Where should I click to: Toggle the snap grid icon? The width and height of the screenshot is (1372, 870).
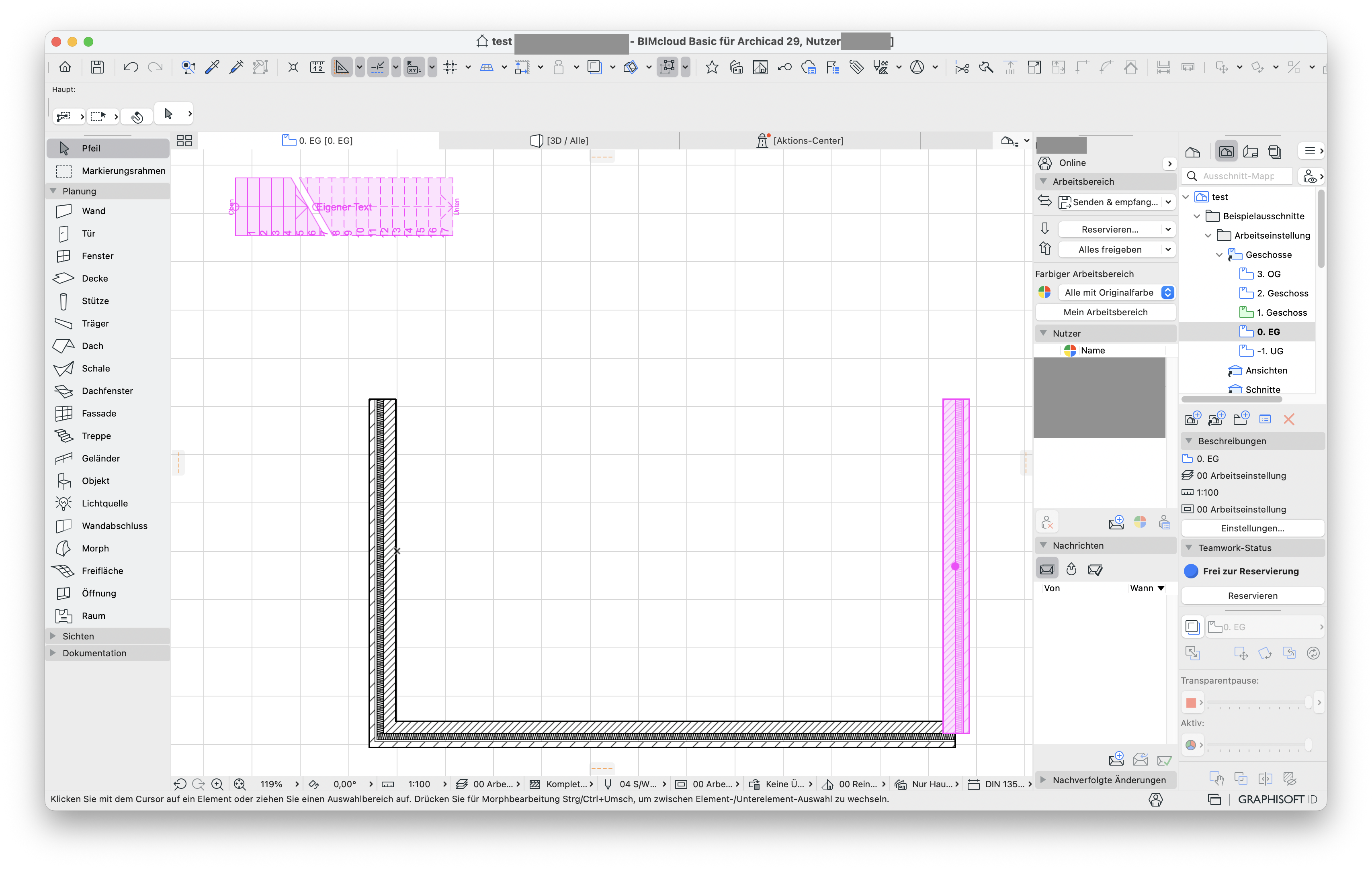coord(450,67)
